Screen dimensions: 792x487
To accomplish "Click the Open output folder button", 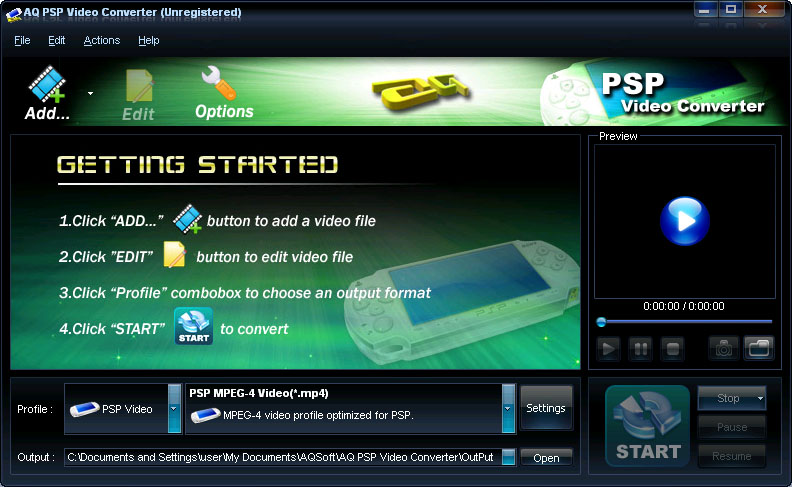I will click(546, 458).
